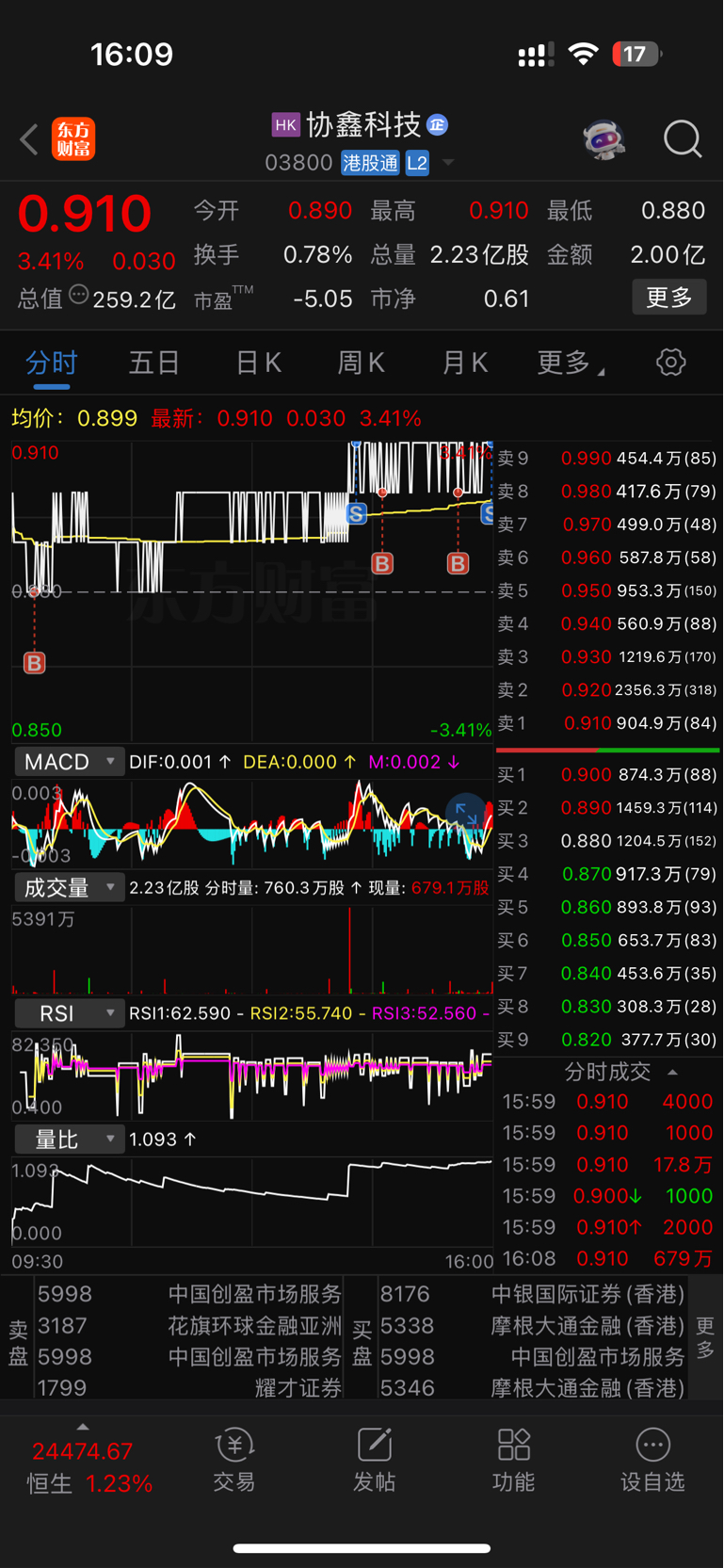Tap the 买6 0.850 order row
The height and width of the screenshot is (1568, 724).
(607, 940)
